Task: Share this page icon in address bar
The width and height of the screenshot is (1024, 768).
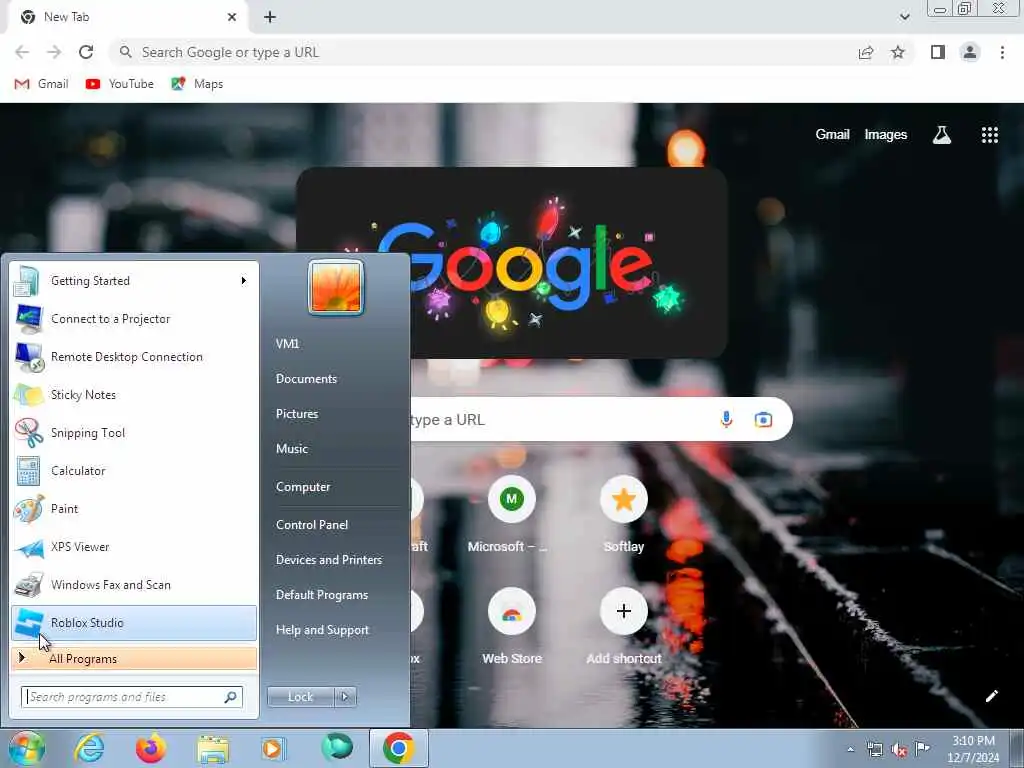Action: [866, 52]
